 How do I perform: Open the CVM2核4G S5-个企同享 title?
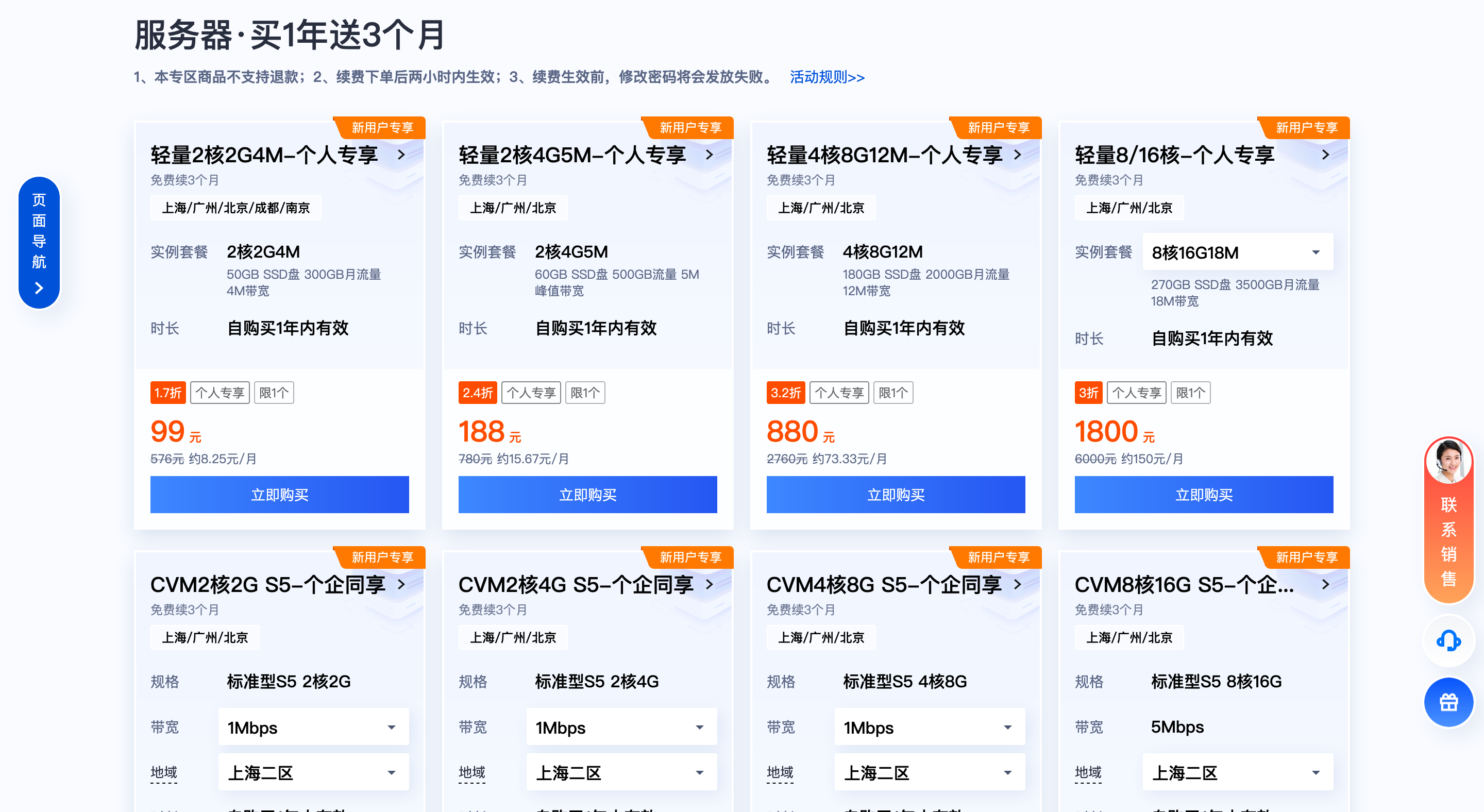click(x=576, y=584)
